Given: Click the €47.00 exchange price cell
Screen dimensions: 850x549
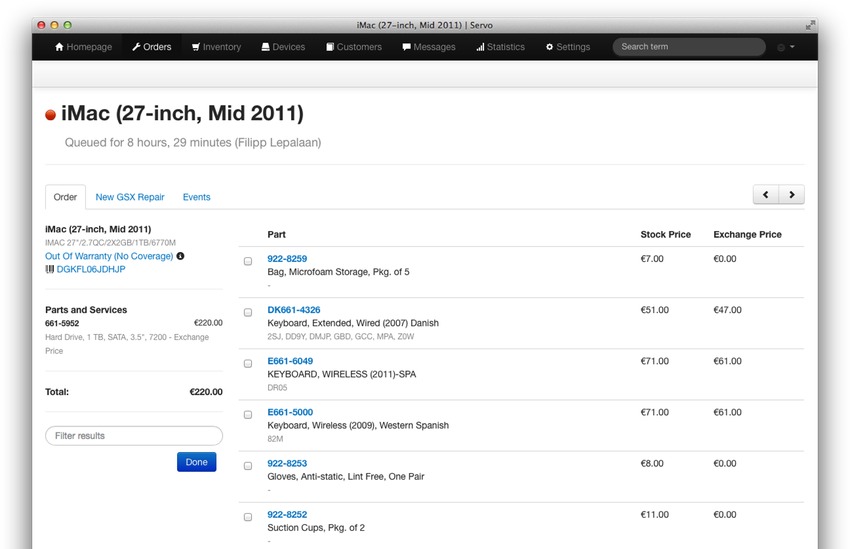Looking at the screenshot, I should (x=727, y=309).
